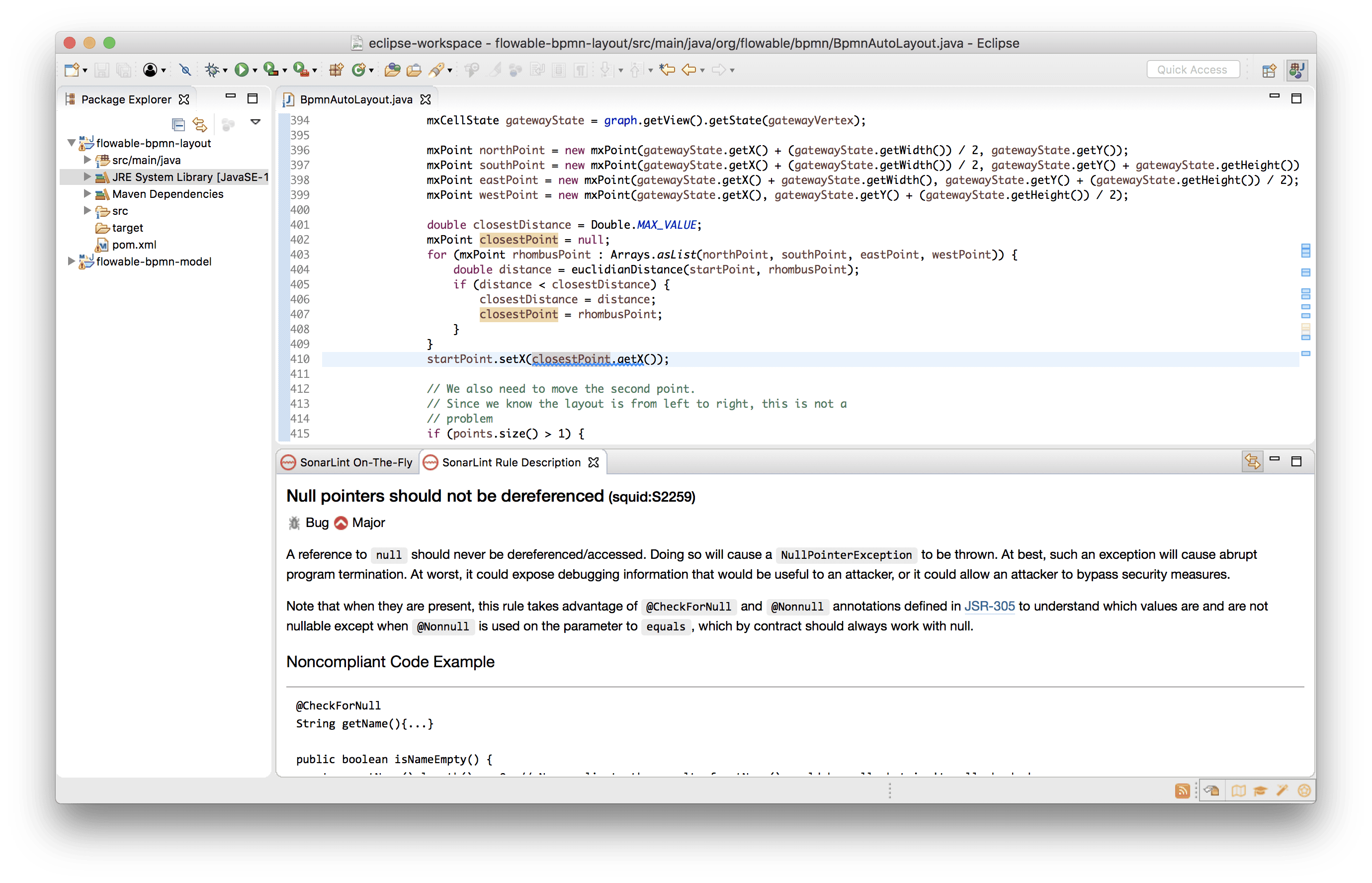Toggle Block Selection Mode icon
Screen dimensions: 1372x883
tap(559, 70)
